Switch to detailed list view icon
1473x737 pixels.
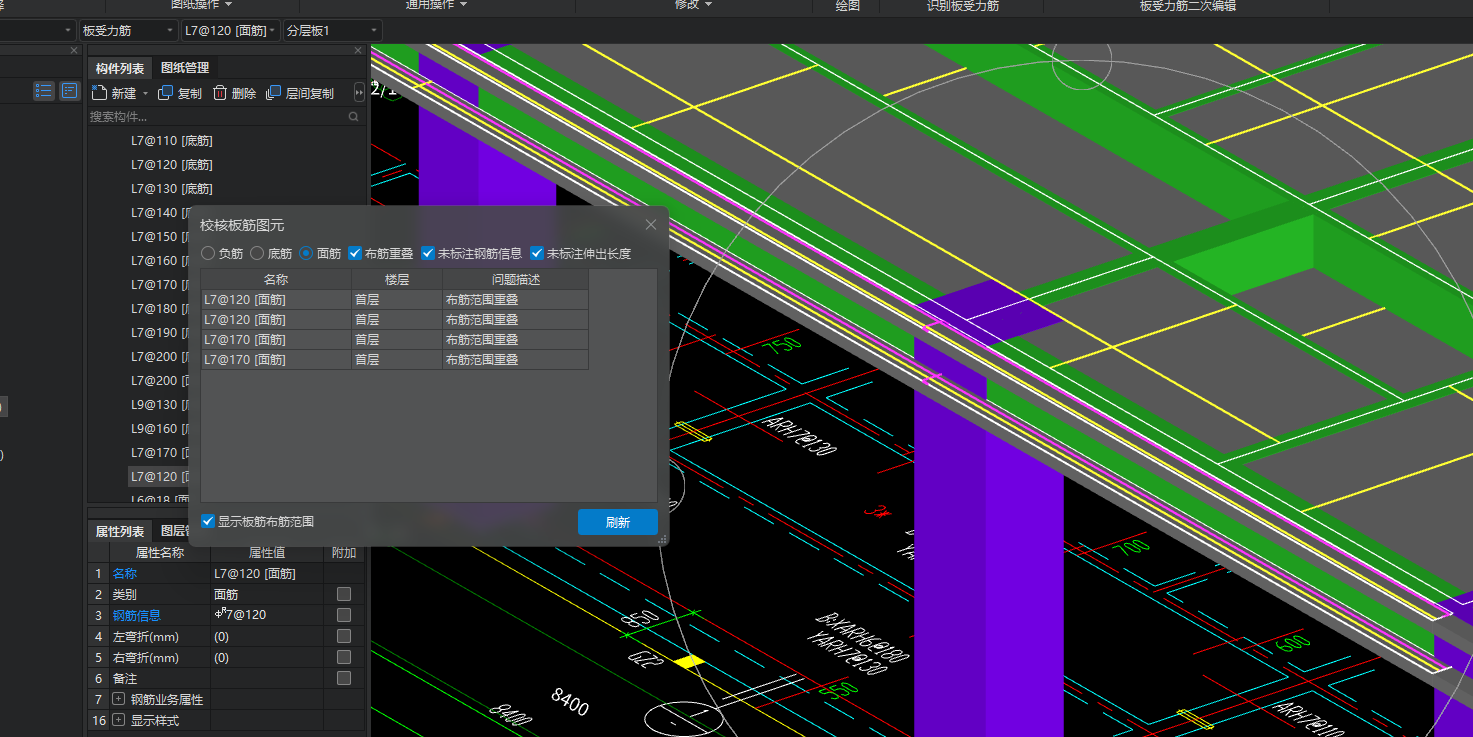[x=70, y=91]
